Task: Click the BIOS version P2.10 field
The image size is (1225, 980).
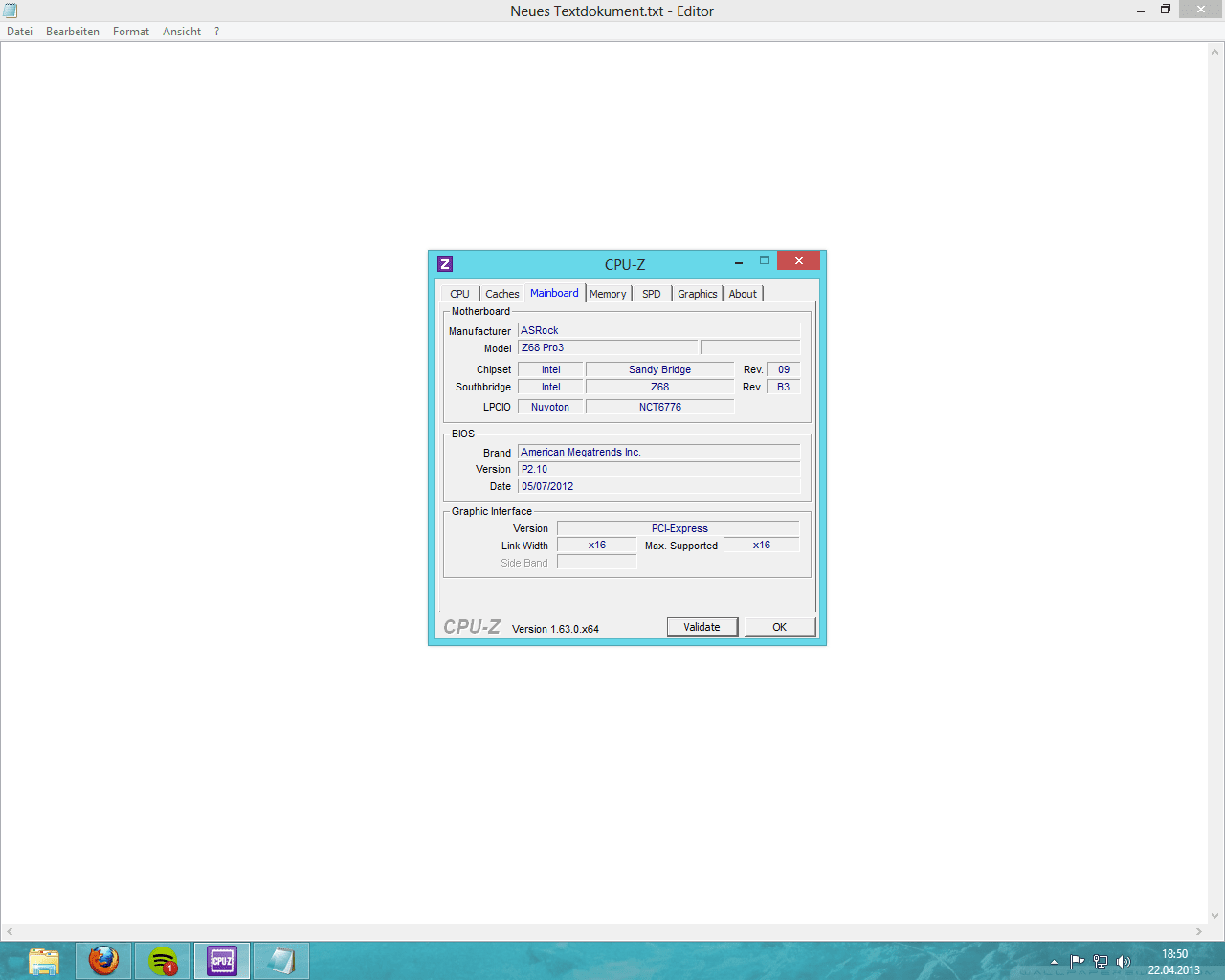Action: [658, 469]
